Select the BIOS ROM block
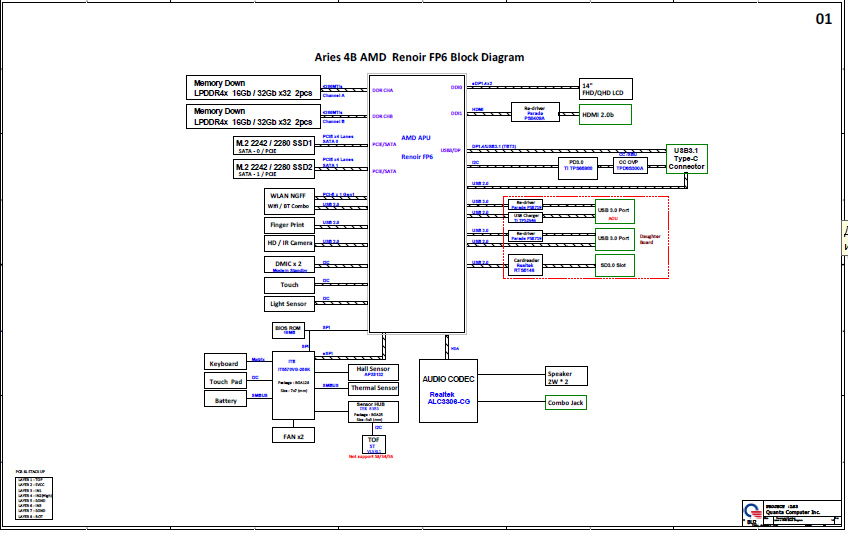This screenshot has height=534, width=848. point(288,330)
